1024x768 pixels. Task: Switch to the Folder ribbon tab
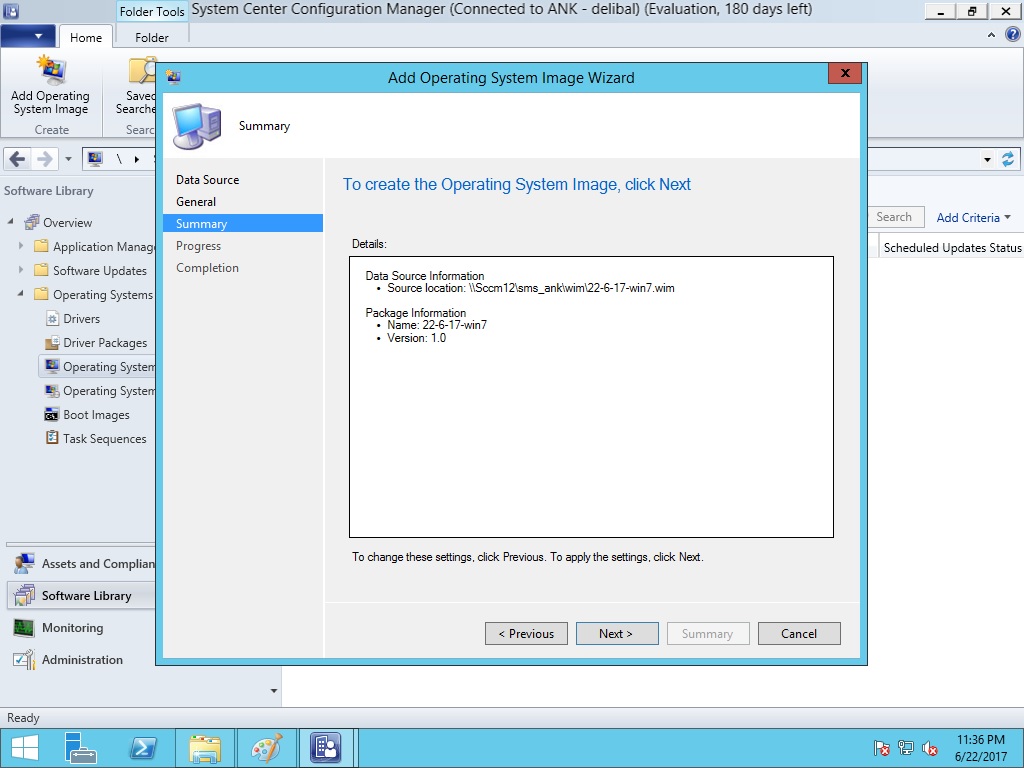pyautogui.click(x=152, y=37)
